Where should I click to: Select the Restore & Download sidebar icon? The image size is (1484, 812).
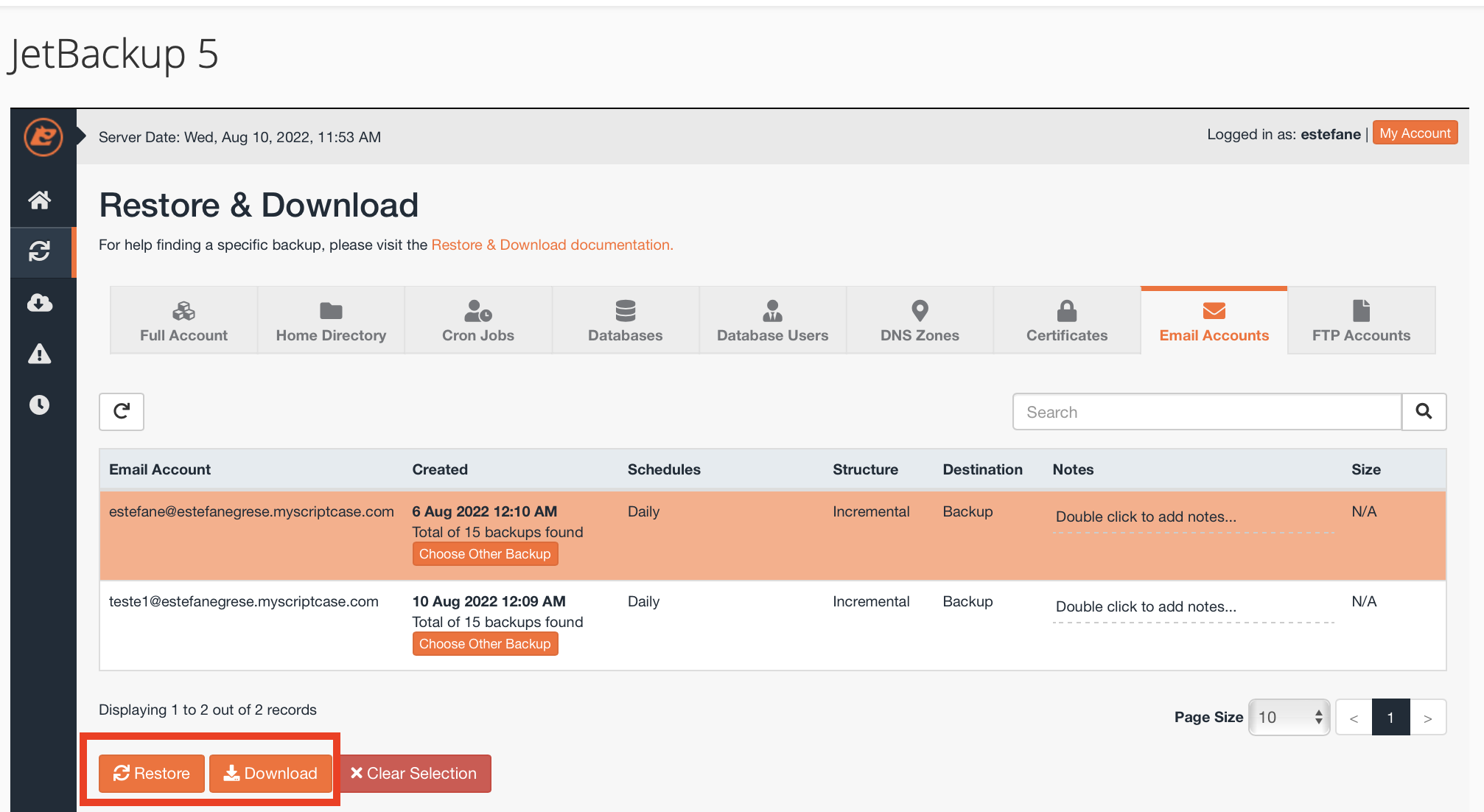click(x=40, y=251)
